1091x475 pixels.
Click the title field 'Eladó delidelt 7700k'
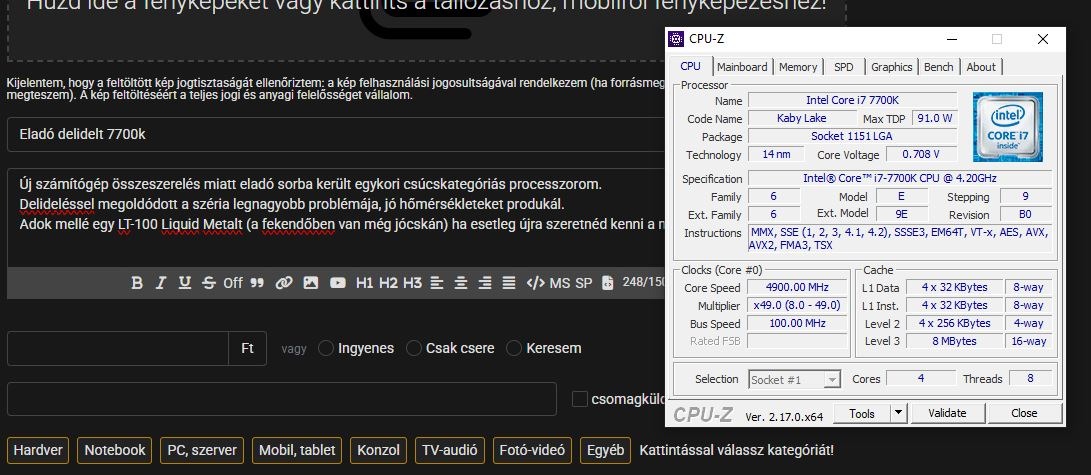click(x=336, y=134)
